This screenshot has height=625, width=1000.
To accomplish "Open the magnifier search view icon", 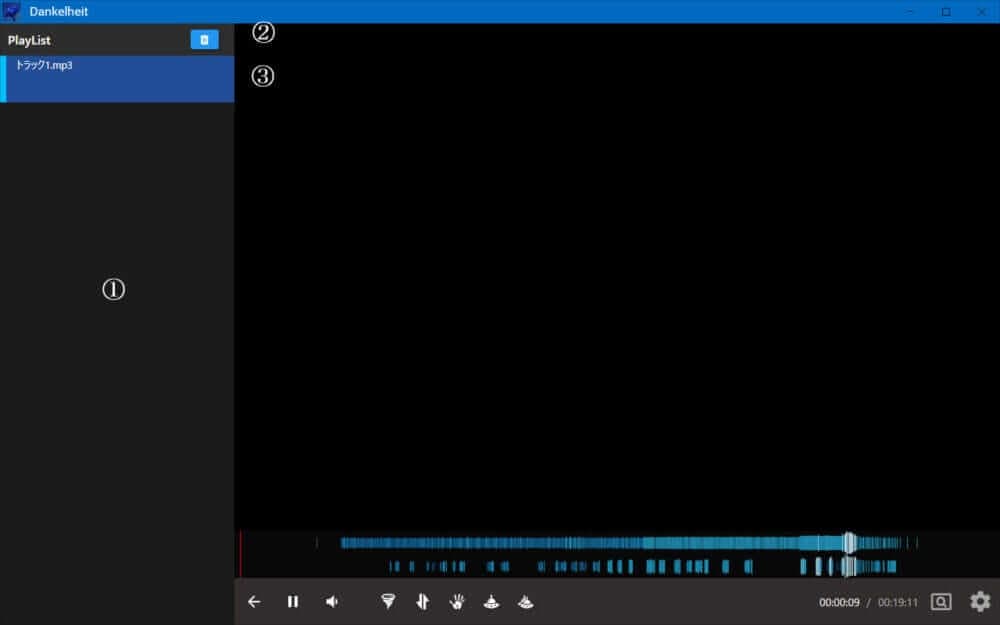I will (941, 602).
